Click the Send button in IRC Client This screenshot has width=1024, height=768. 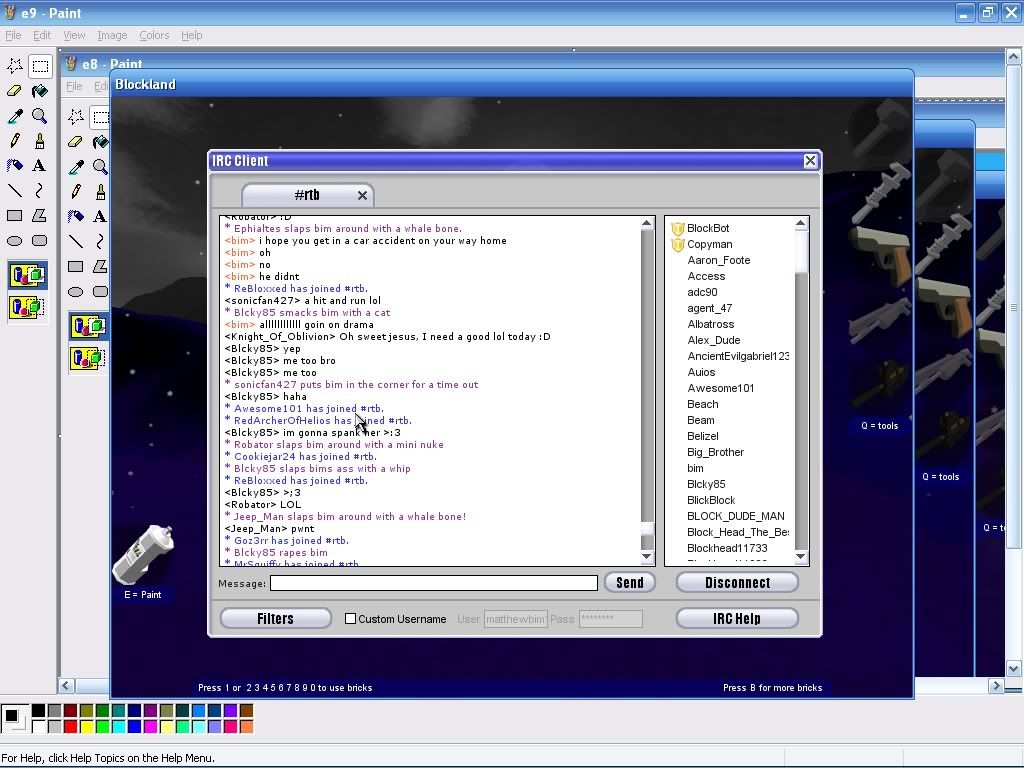[630, 583]
